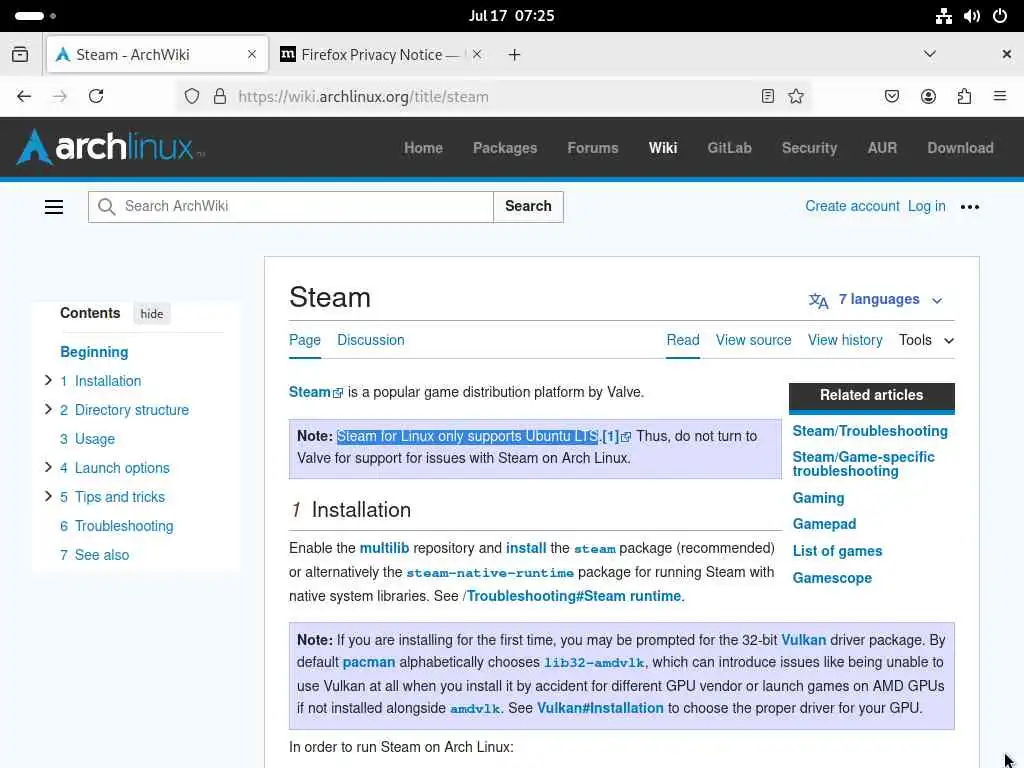Expand Directory structure in contents
Viewport: 1024px width, 768px height.
tap(48, 409)
